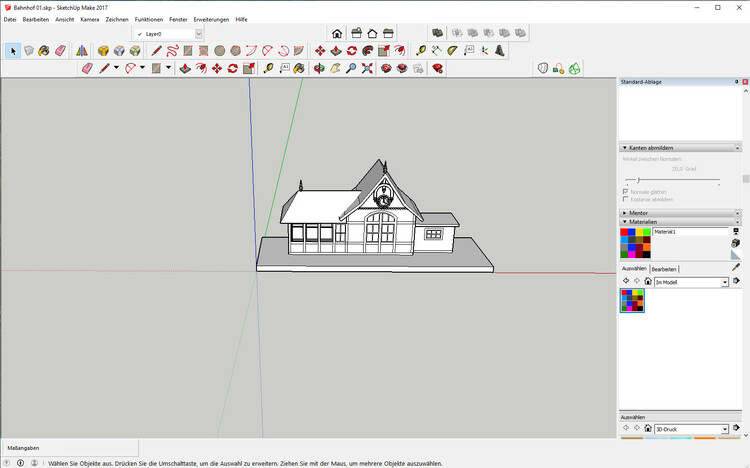750x468 pixels.
Task: Switch to Iso view house icon
Action: pos(337,33)
